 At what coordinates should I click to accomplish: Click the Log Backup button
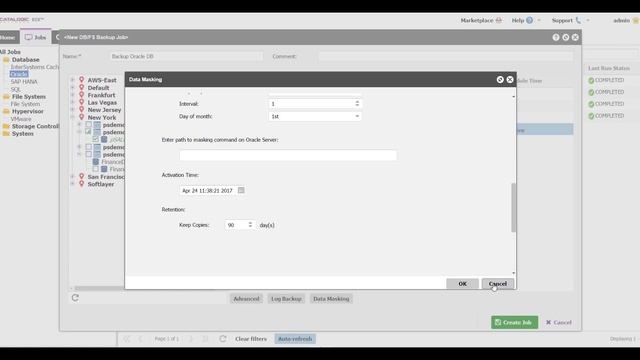[286, 299]
